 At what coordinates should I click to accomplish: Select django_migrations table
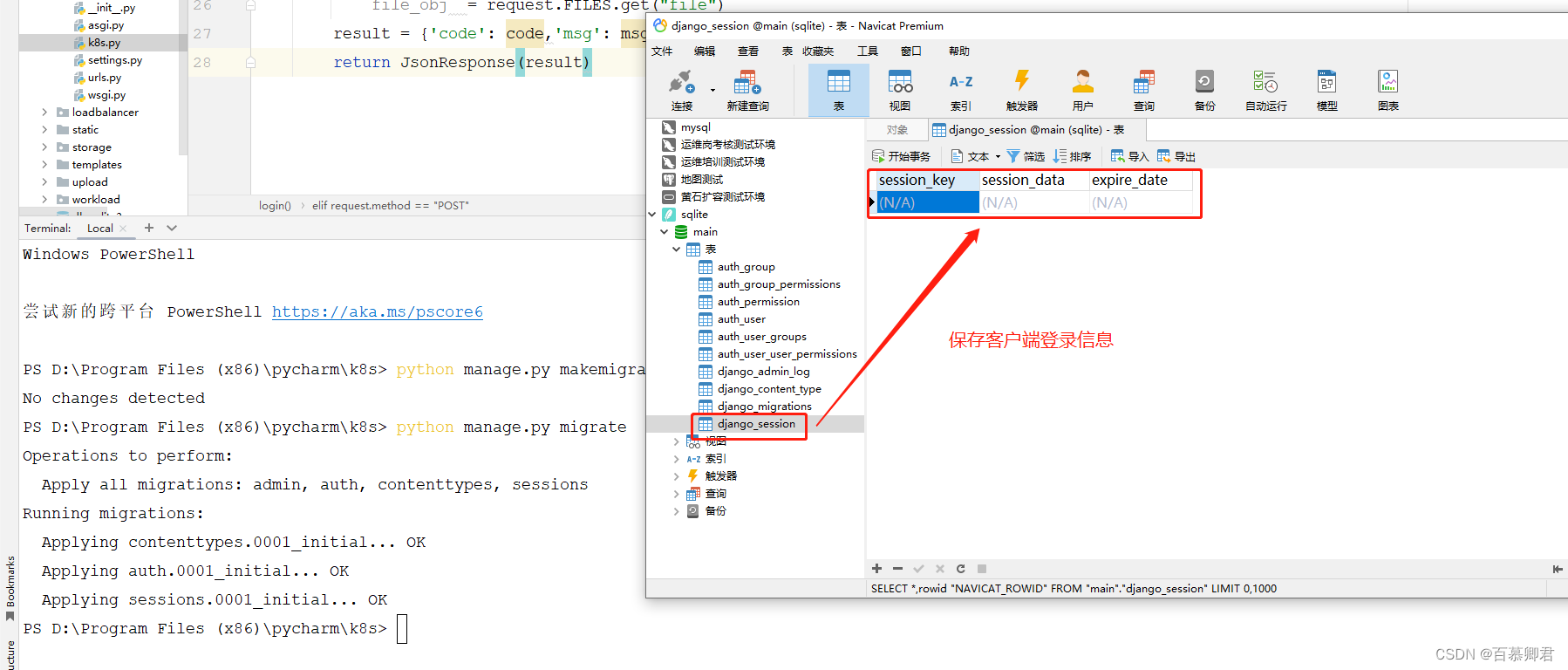764,407
